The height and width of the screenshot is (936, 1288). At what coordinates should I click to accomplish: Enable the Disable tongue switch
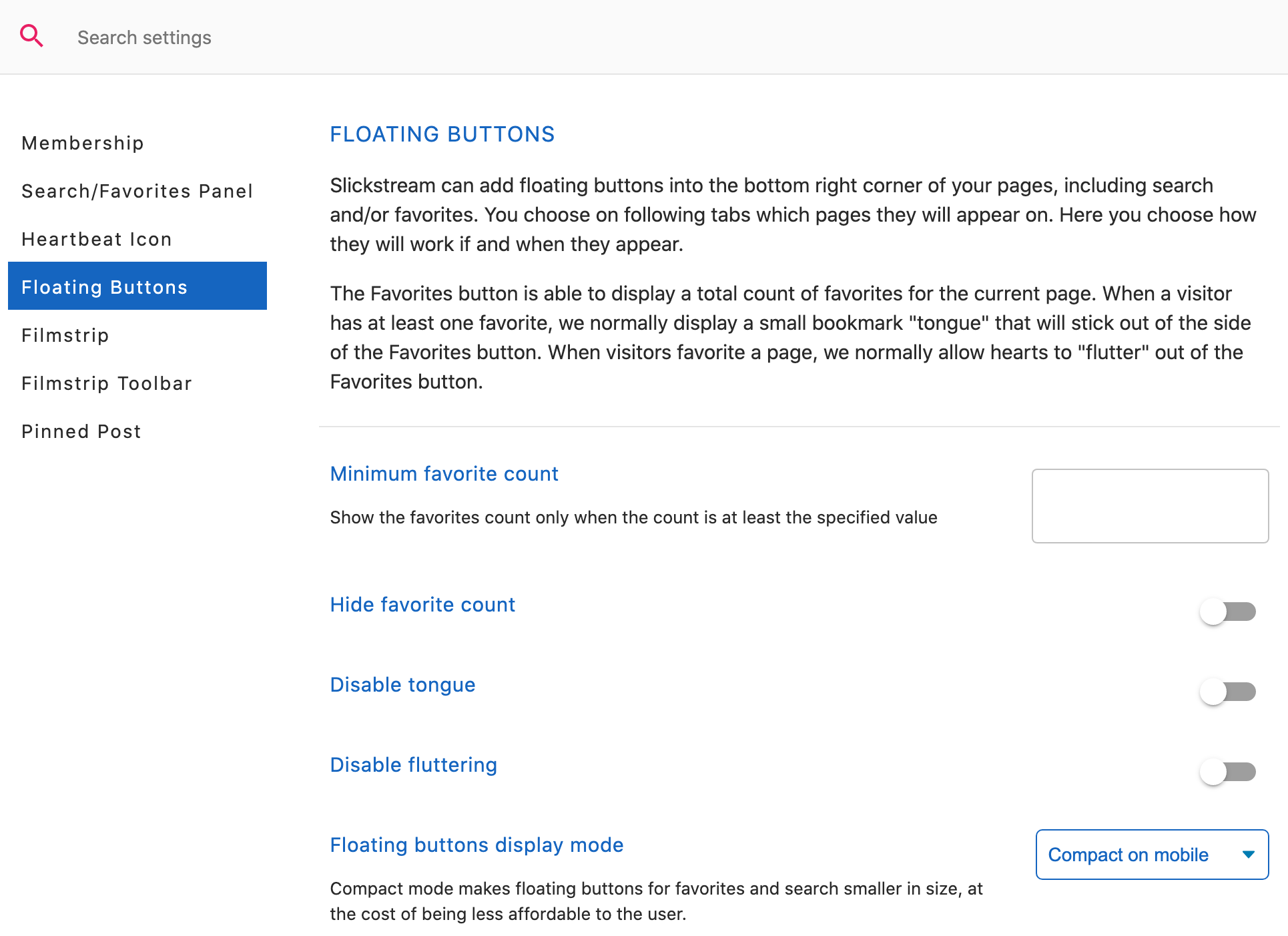pos(1228,692)
